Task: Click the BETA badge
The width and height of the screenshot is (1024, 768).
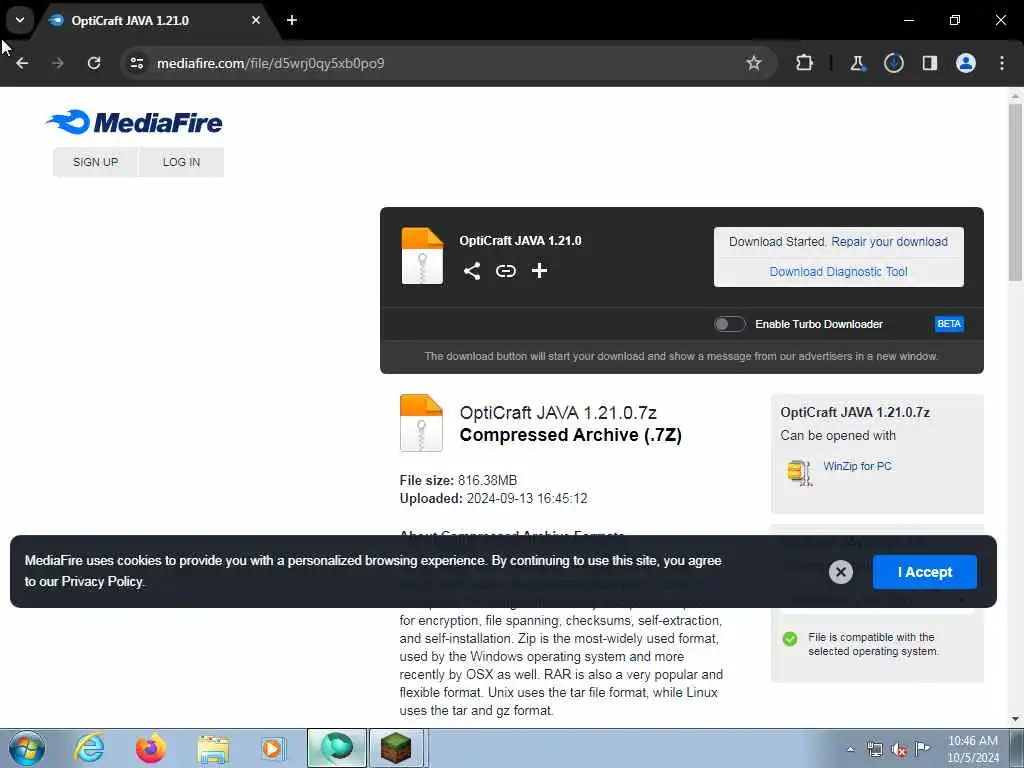Action: (949, 324)
